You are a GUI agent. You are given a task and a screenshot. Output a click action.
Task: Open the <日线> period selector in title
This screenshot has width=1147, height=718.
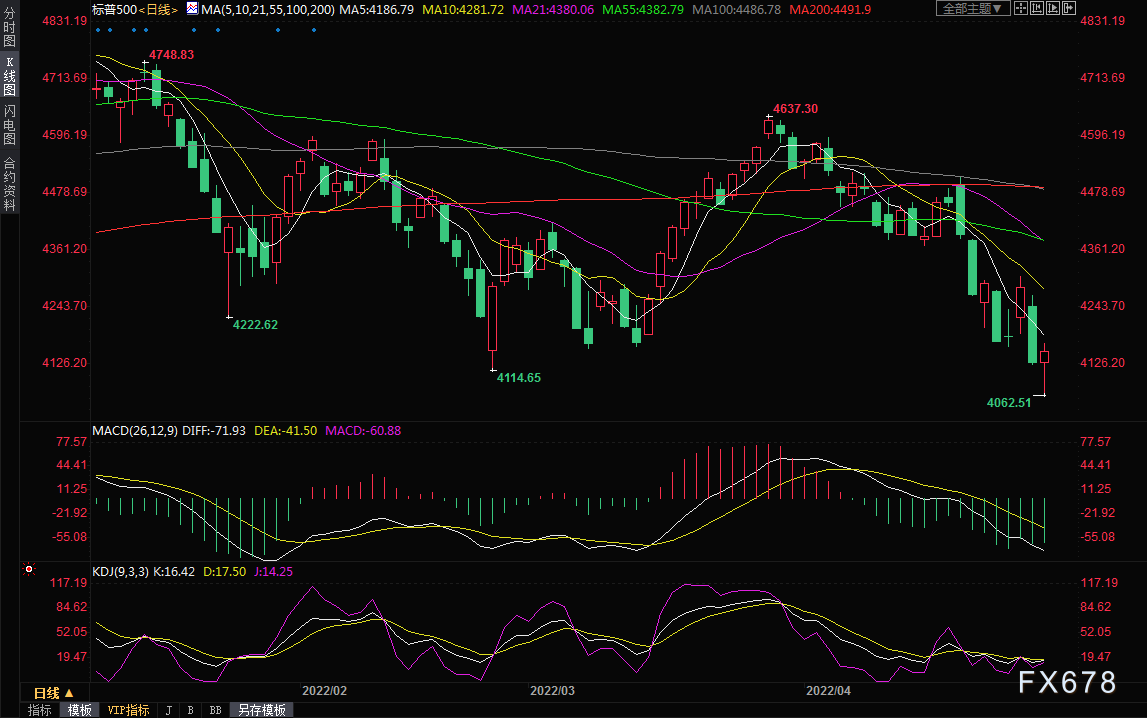coord(158,10)
